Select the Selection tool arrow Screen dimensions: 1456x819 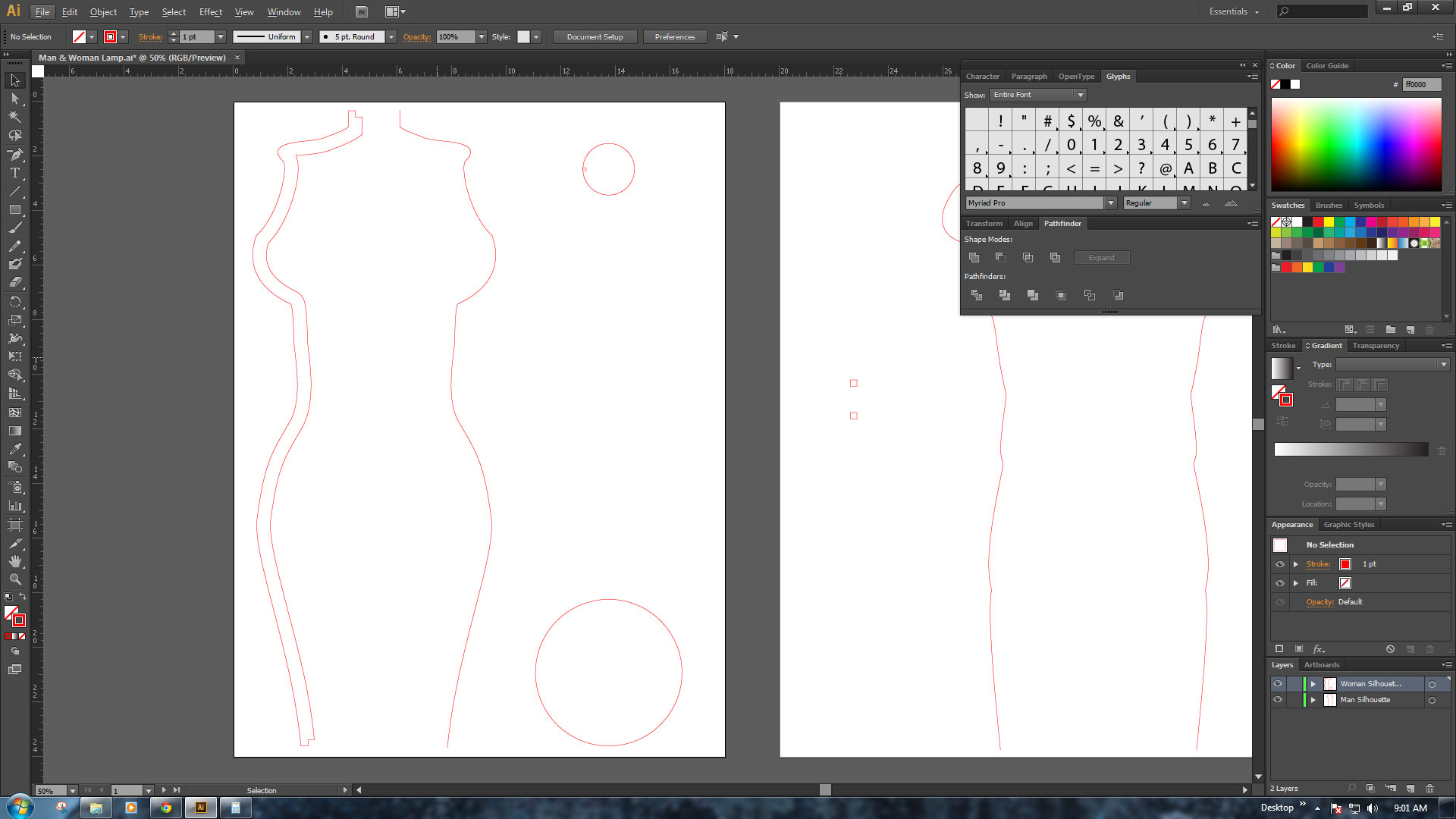click(15, 80)
